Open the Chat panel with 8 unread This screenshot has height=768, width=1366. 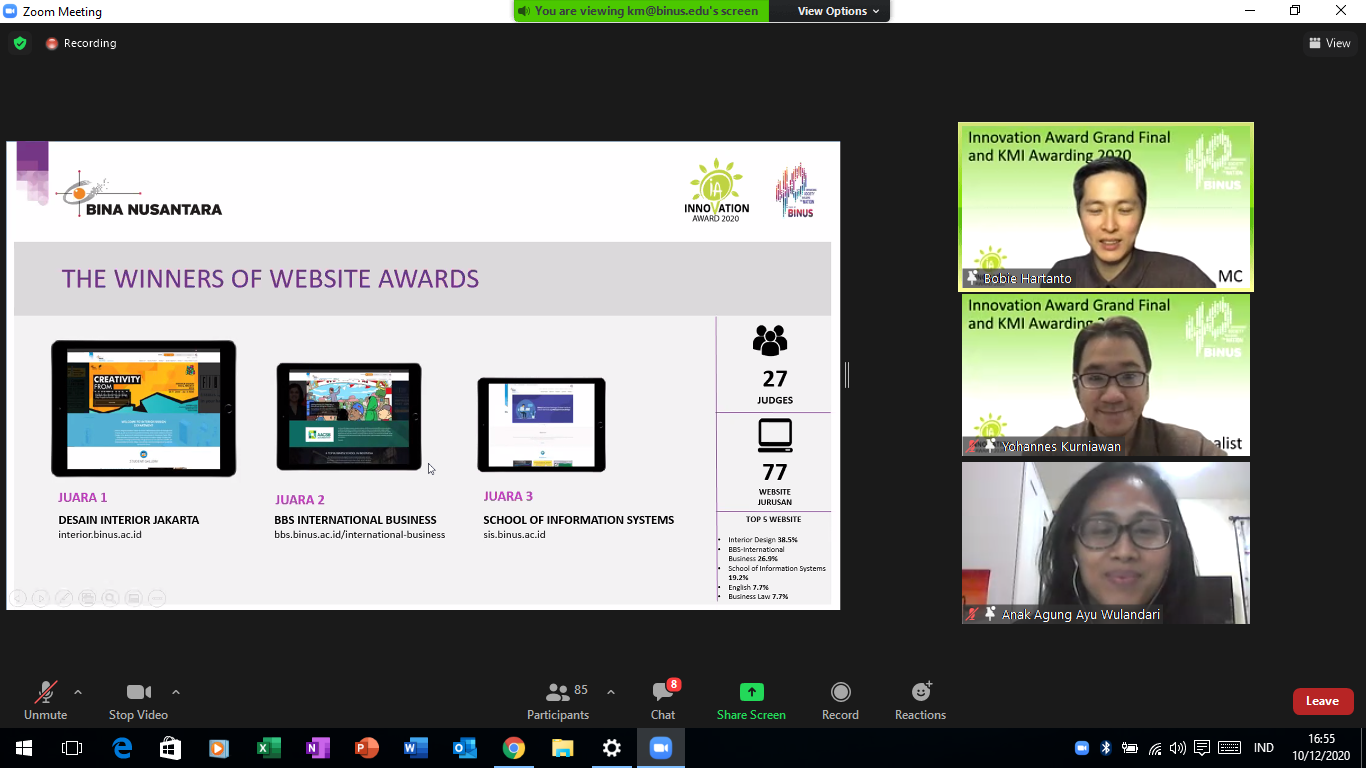point(663,701)
